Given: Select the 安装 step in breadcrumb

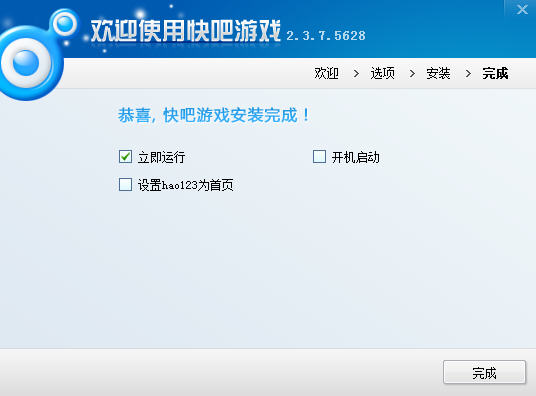Looking at the screenshot, I should click(x=438, y=73).
